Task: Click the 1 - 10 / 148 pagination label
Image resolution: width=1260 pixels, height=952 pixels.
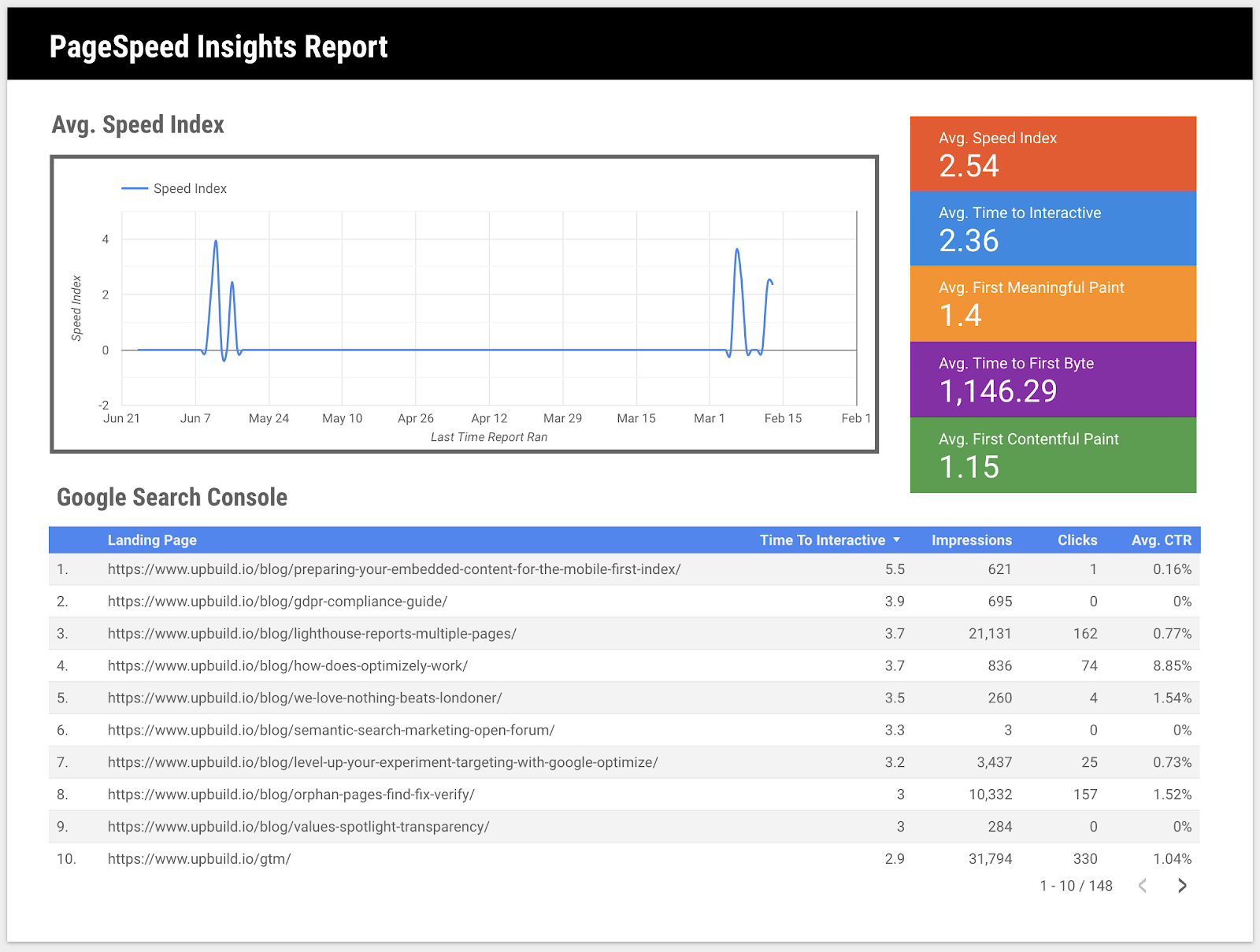Action: (x=1076, y=886)
